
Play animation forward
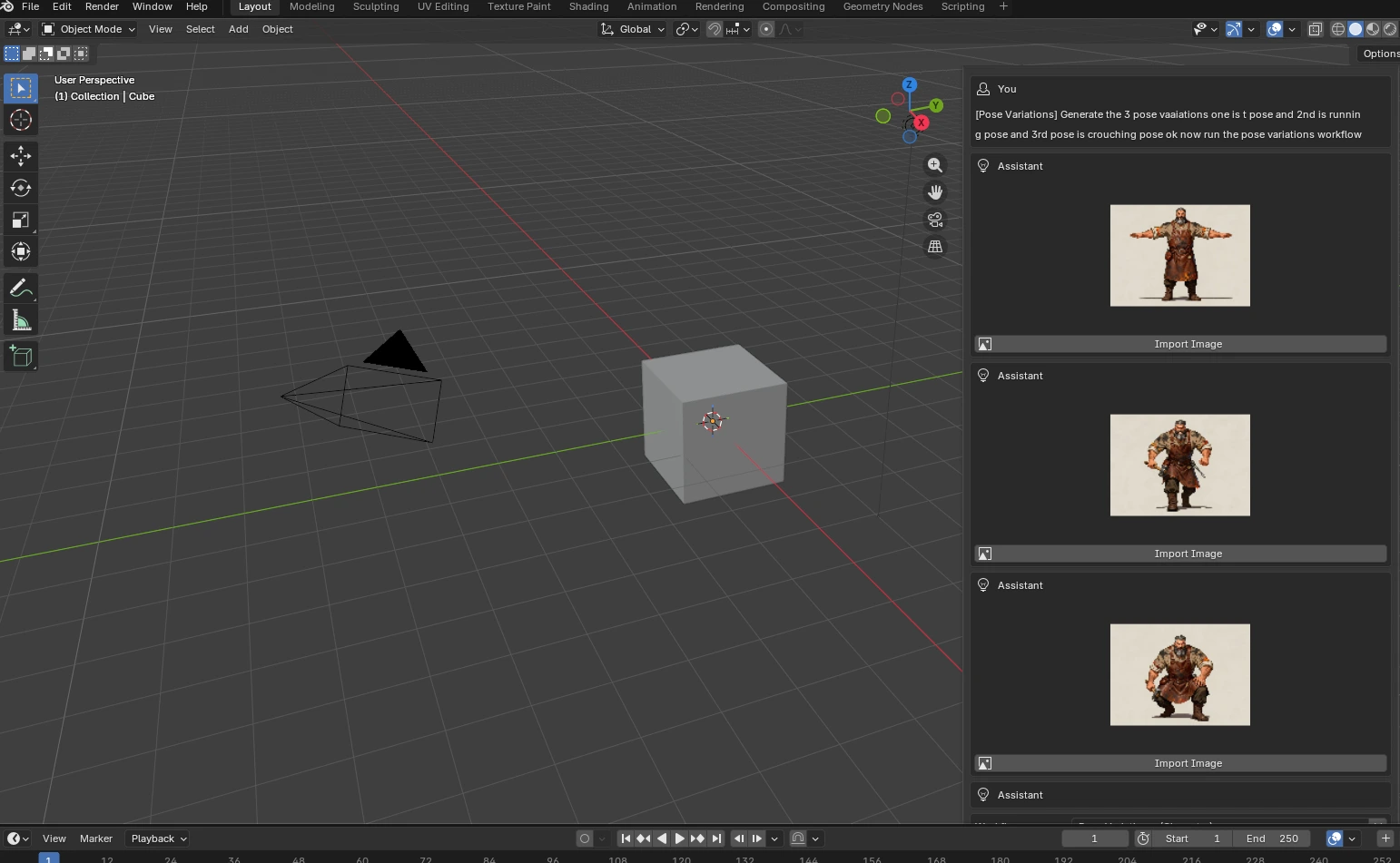[679, 838]
